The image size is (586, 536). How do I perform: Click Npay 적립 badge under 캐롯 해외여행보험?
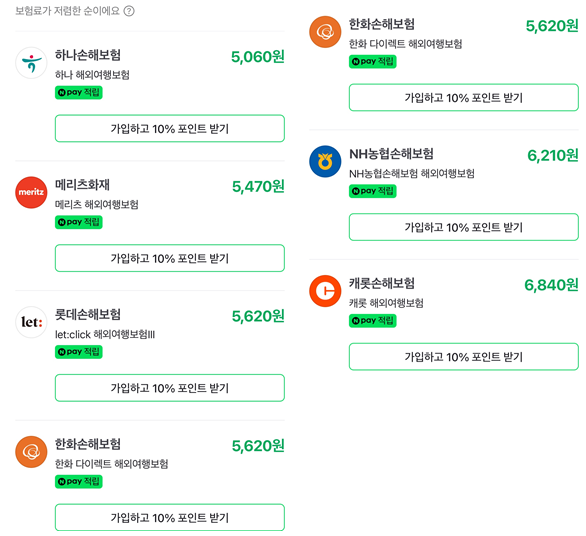click(x=373, y=321)
